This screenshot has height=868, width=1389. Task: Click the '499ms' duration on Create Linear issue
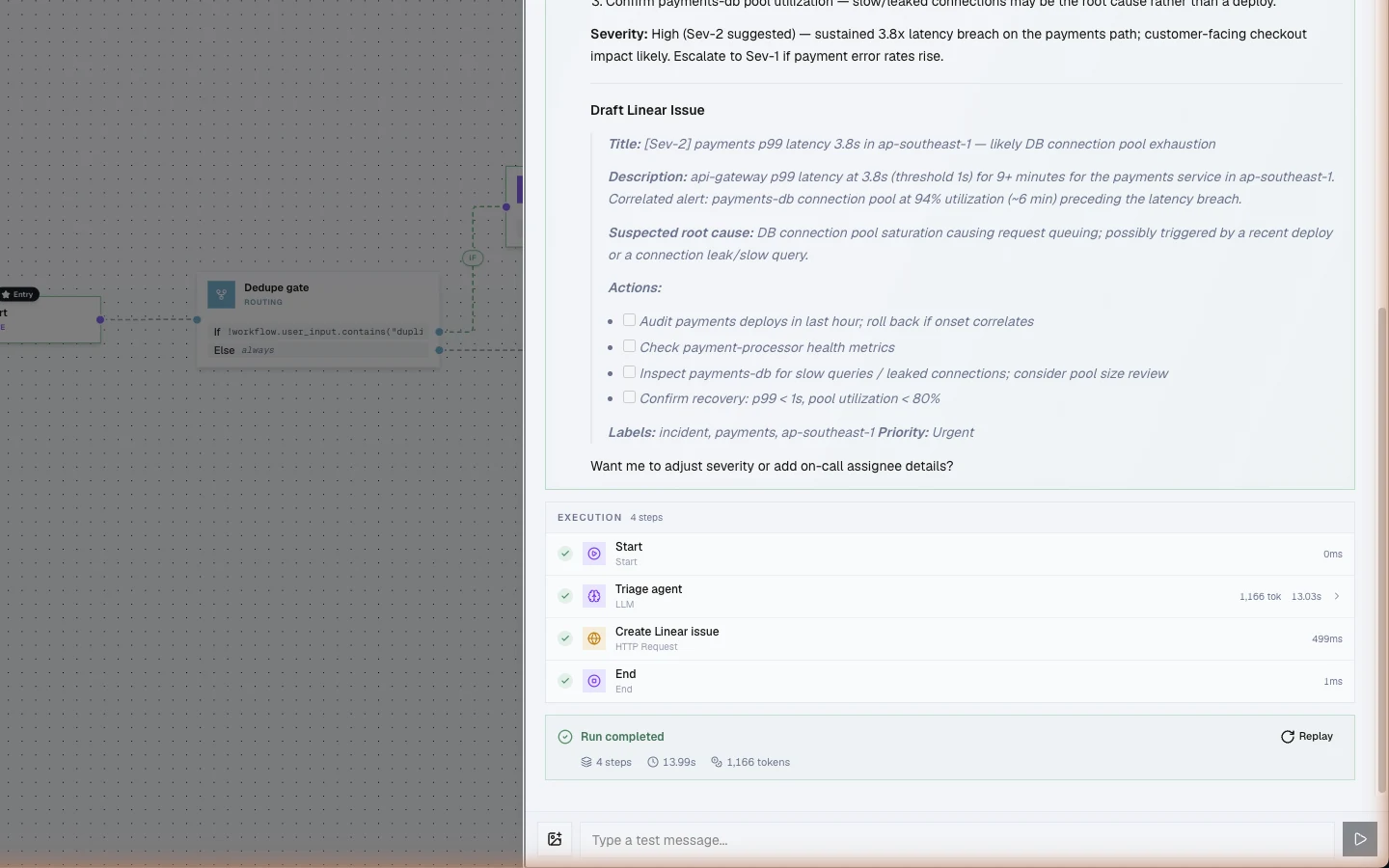coord(1327,639)
